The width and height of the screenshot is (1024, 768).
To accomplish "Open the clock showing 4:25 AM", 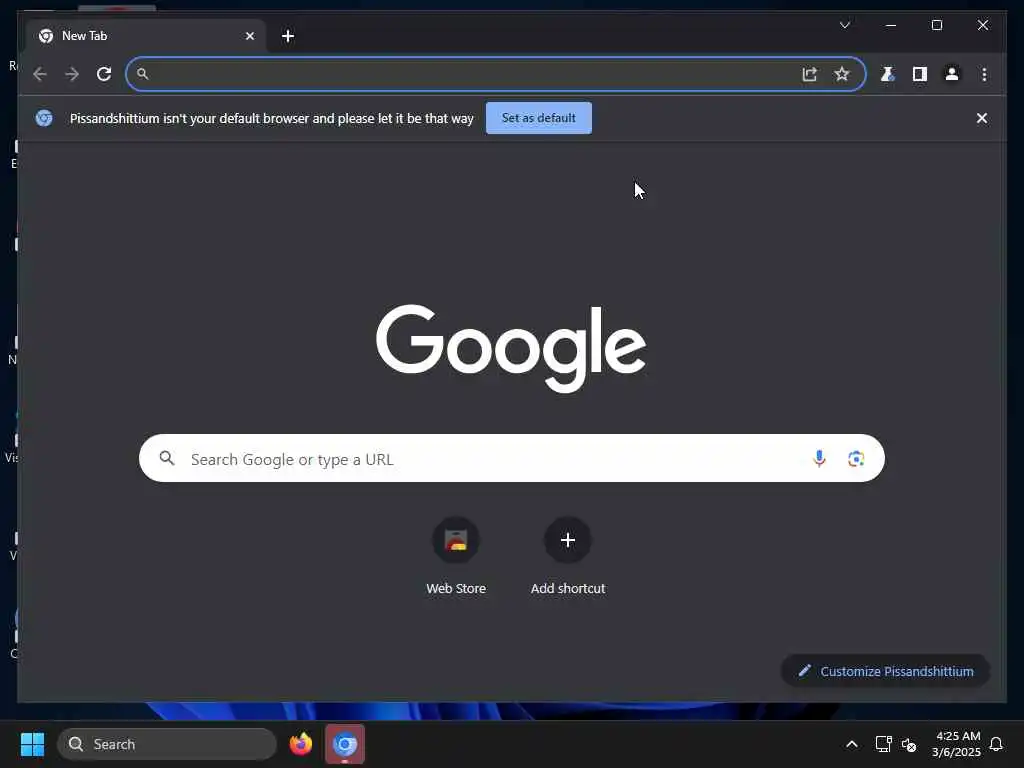I will point(956,744).
